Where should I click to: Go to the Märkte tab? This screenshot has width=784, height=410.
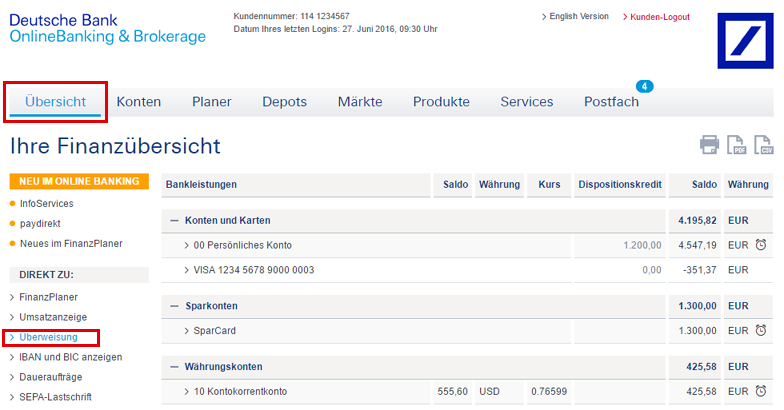point(360,102)
